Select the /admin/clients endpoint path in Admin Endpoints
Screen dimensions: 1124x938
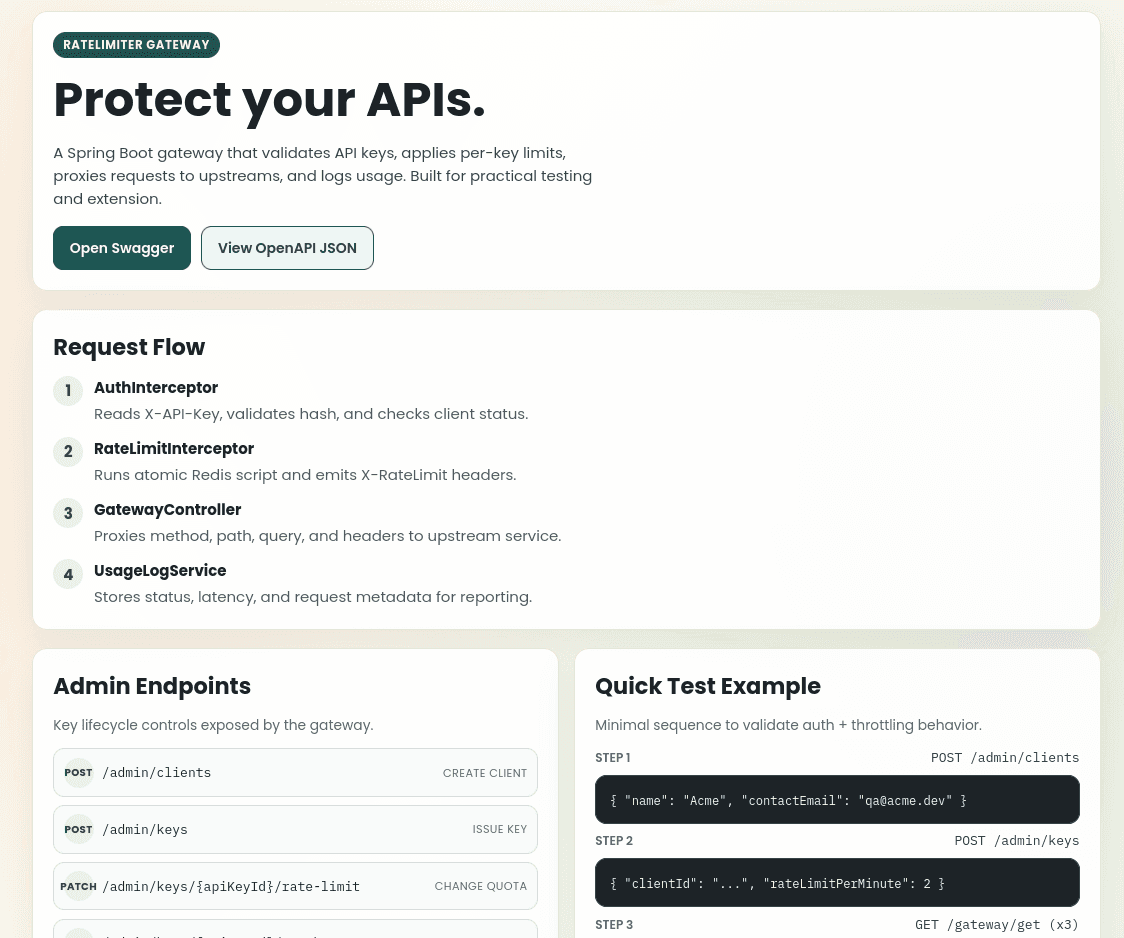click(x=157, y=772)
